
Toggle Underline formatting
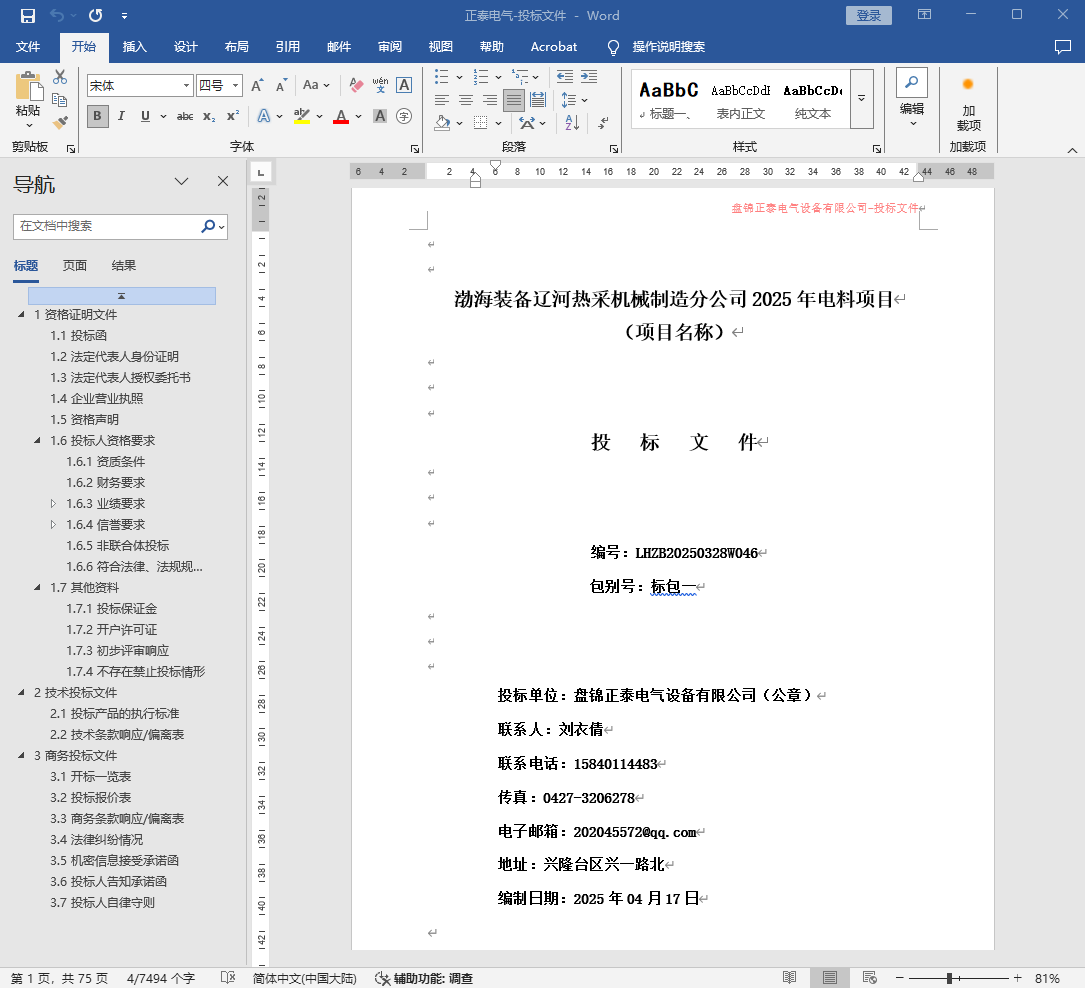145,116
